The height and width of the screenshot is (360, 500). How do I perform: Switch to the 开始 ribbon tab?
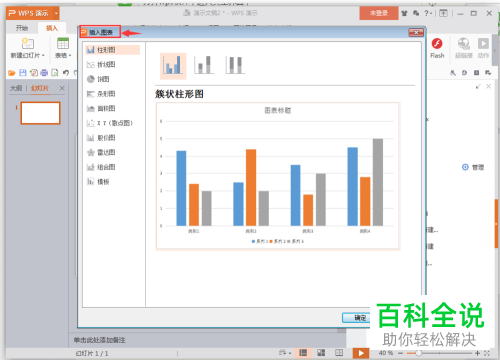pyautogui.click(x=22, y=28)
